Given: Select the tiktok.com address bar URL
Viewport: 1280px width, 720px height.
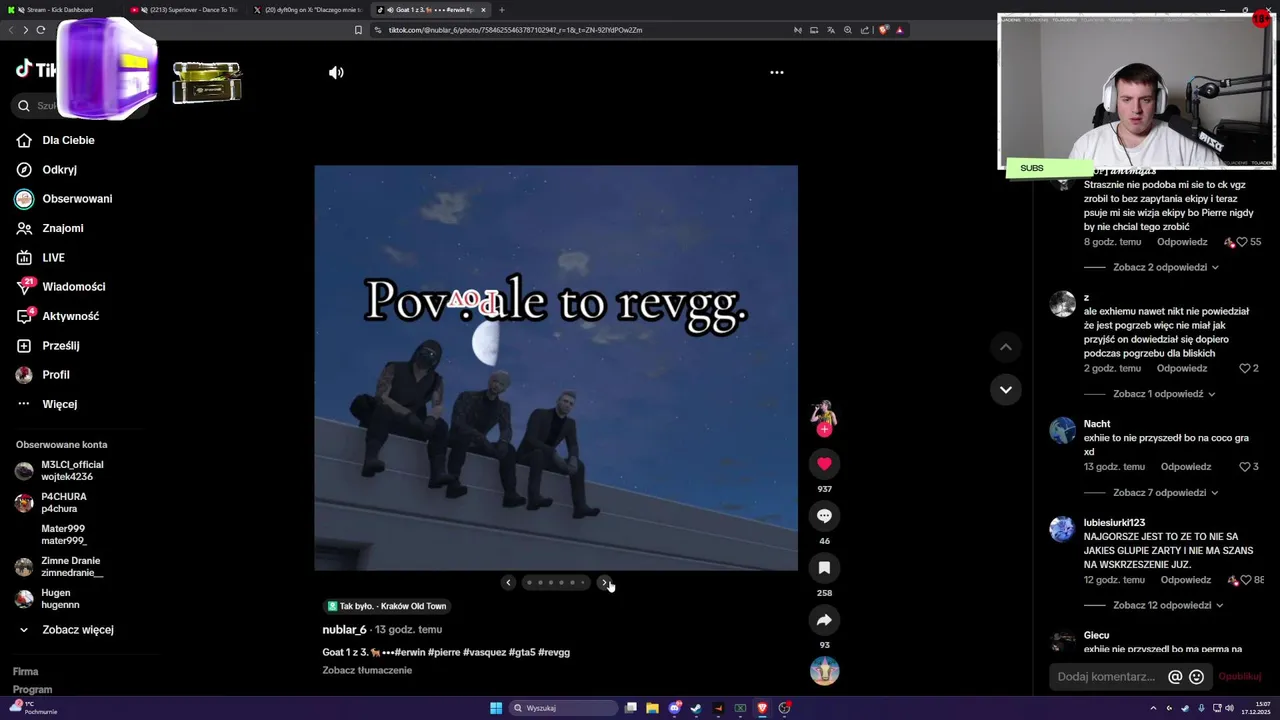Looking at the screenshot, I should 515,30.
